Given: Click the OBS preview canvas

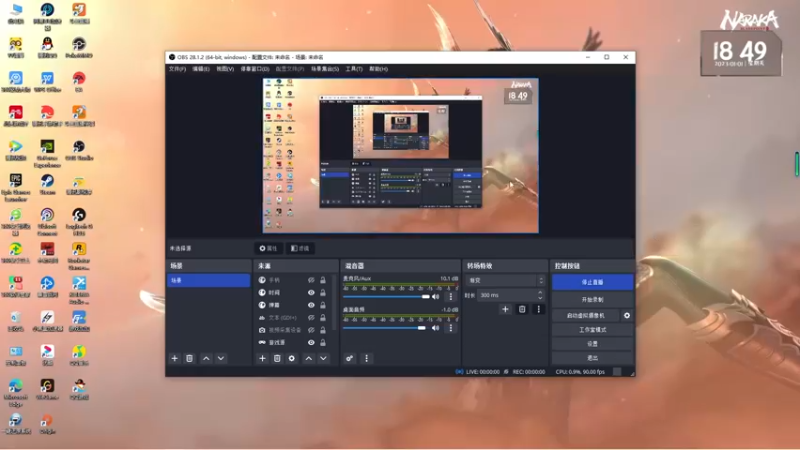Looking at the screenshot, I should 401,156.
